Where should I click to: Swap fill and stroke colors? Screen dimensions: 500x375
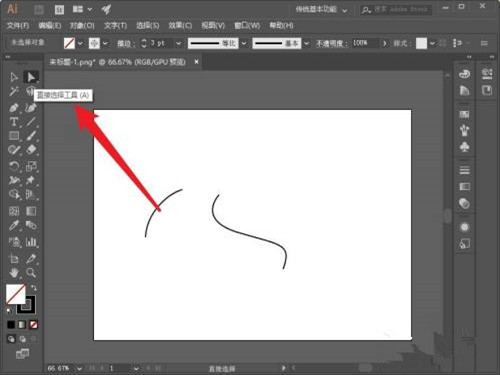[x=34, y=287]
